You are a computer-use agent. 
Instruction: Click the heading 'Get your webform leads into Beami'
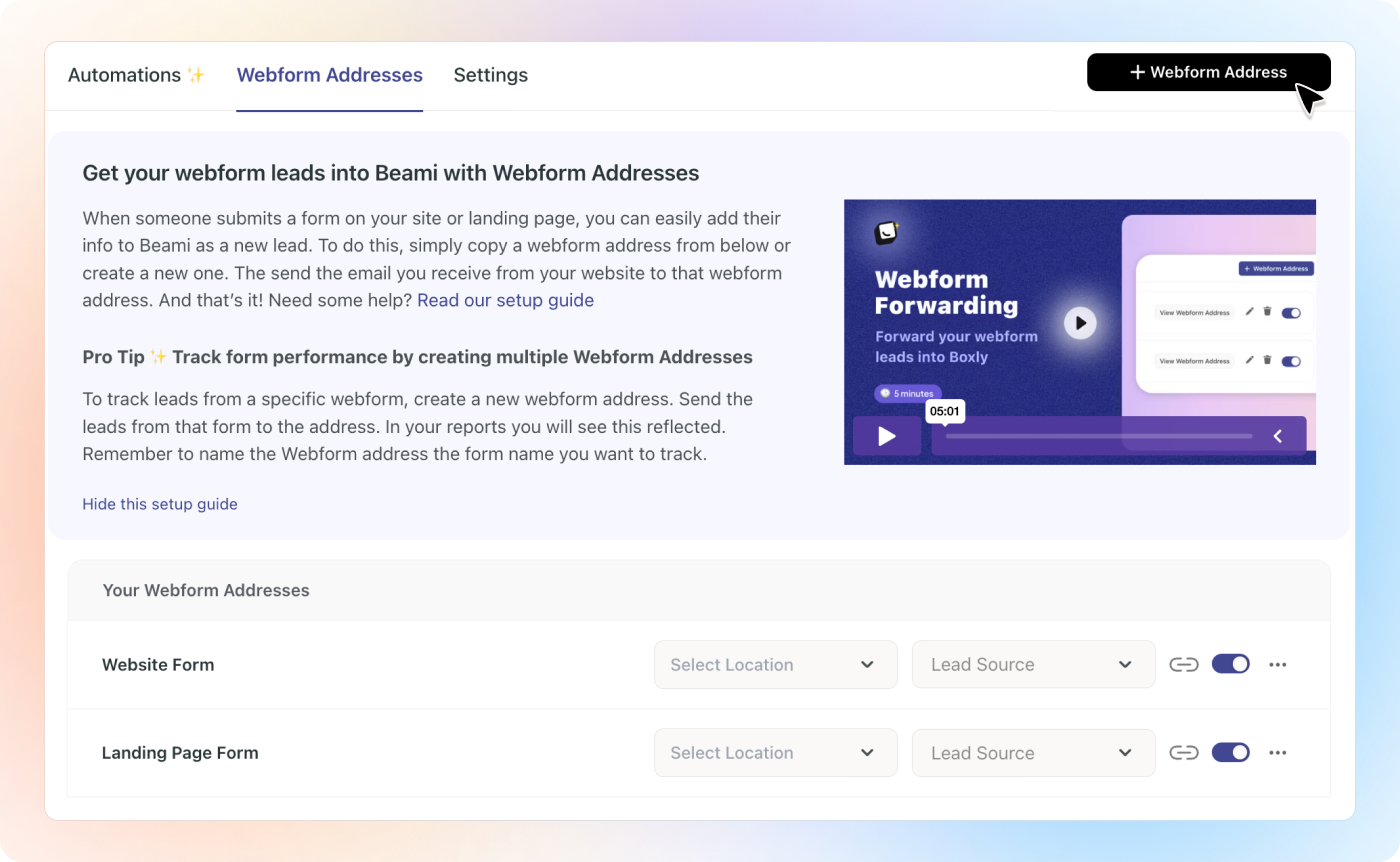click(391, 173)
